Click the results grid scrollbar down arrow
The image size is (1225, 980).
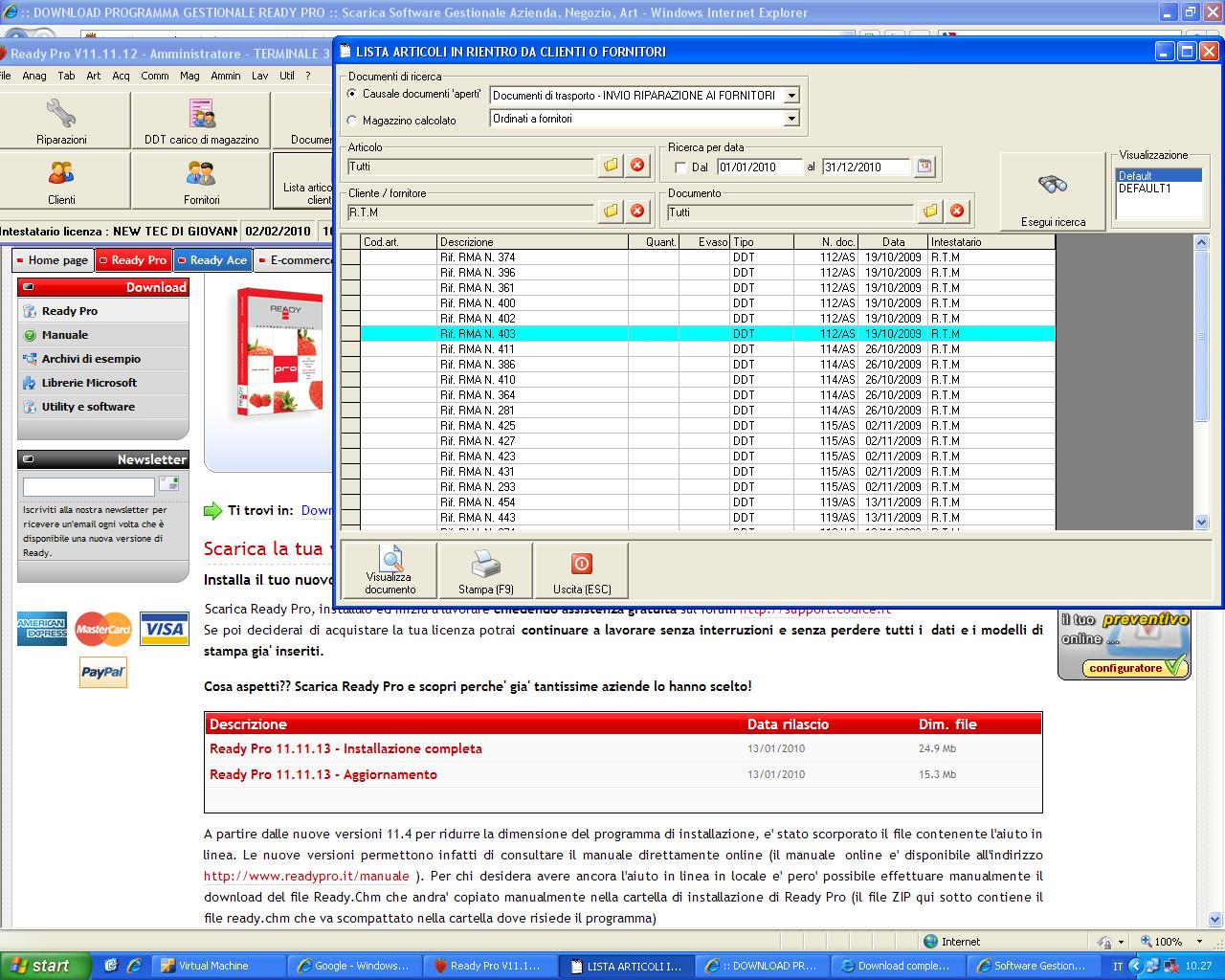pos(1202,522)
